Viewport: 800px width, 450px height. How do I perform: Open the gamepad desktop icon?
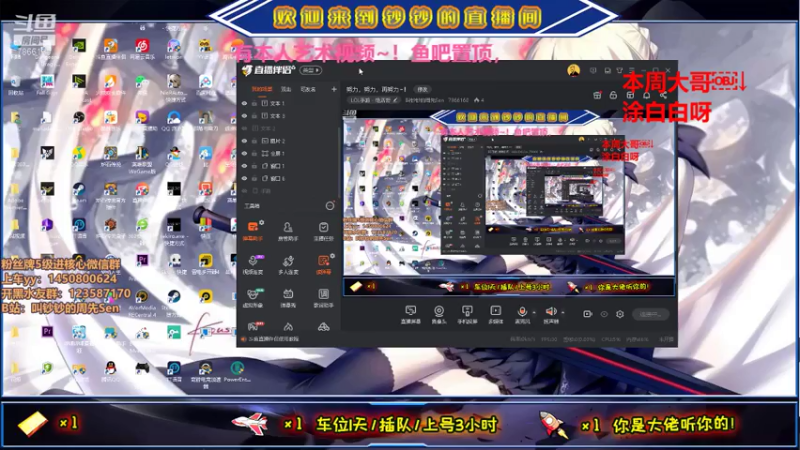point(142,368)
